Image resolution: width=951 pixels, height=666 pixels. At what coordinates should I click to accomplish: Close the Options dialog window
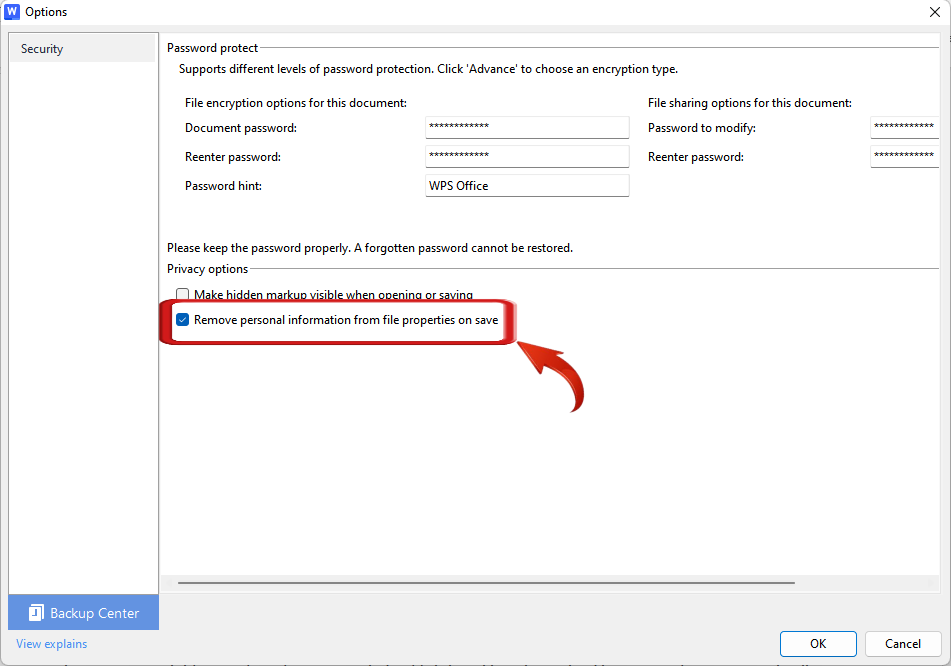point(935,12)
